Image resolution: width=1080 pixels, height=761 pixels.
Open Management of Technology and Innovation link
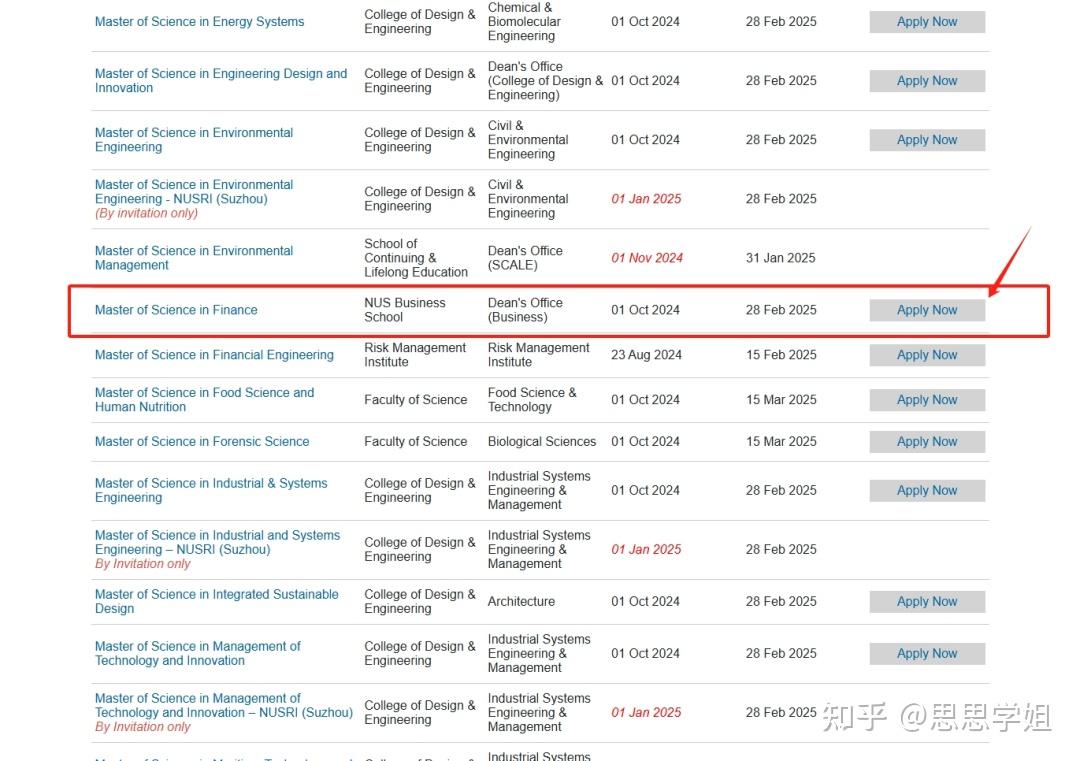197,653
